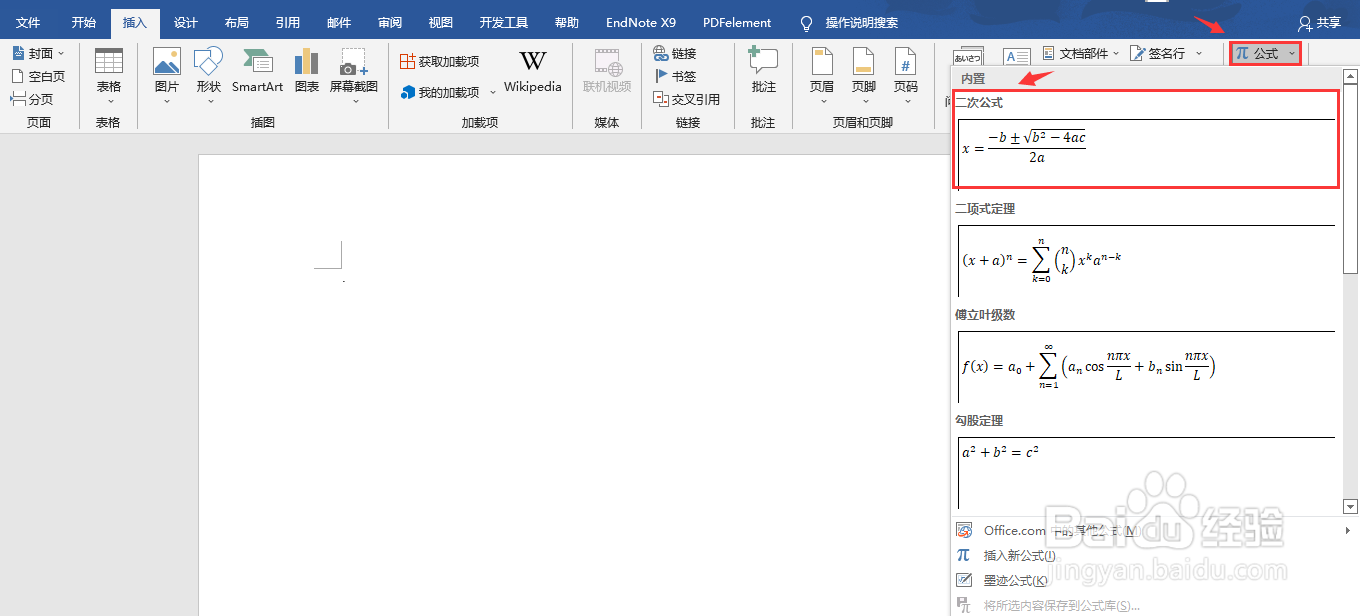Switch to the View (视图) tab

pyautogui.click(x=440, y=22)
